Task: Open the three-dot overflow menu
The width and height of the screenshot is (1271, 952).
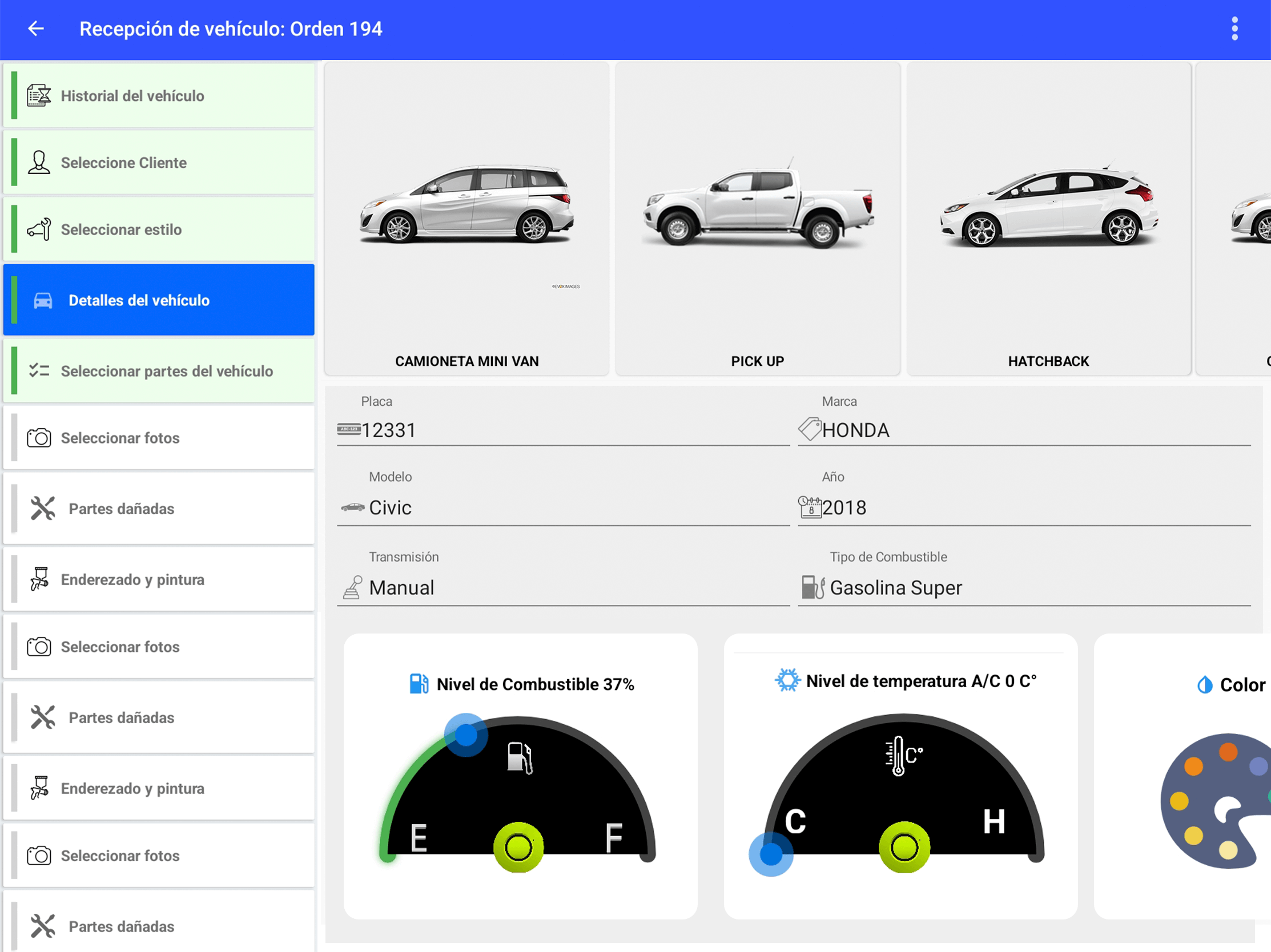Action: (1234, 29)
